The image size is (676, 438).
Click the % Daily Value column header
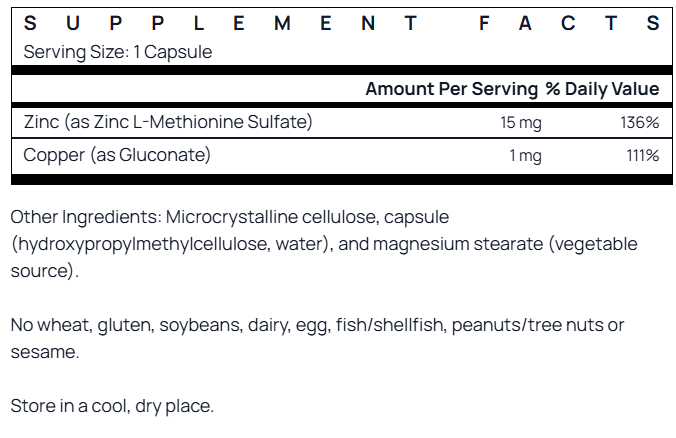[x=602, y=89]
